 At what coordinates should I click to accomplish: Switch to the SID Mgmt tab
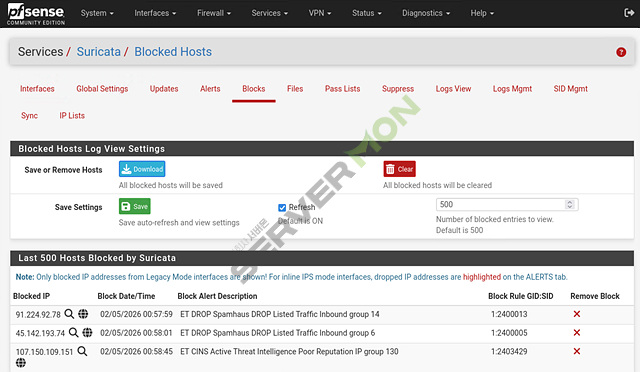point(570,89)
